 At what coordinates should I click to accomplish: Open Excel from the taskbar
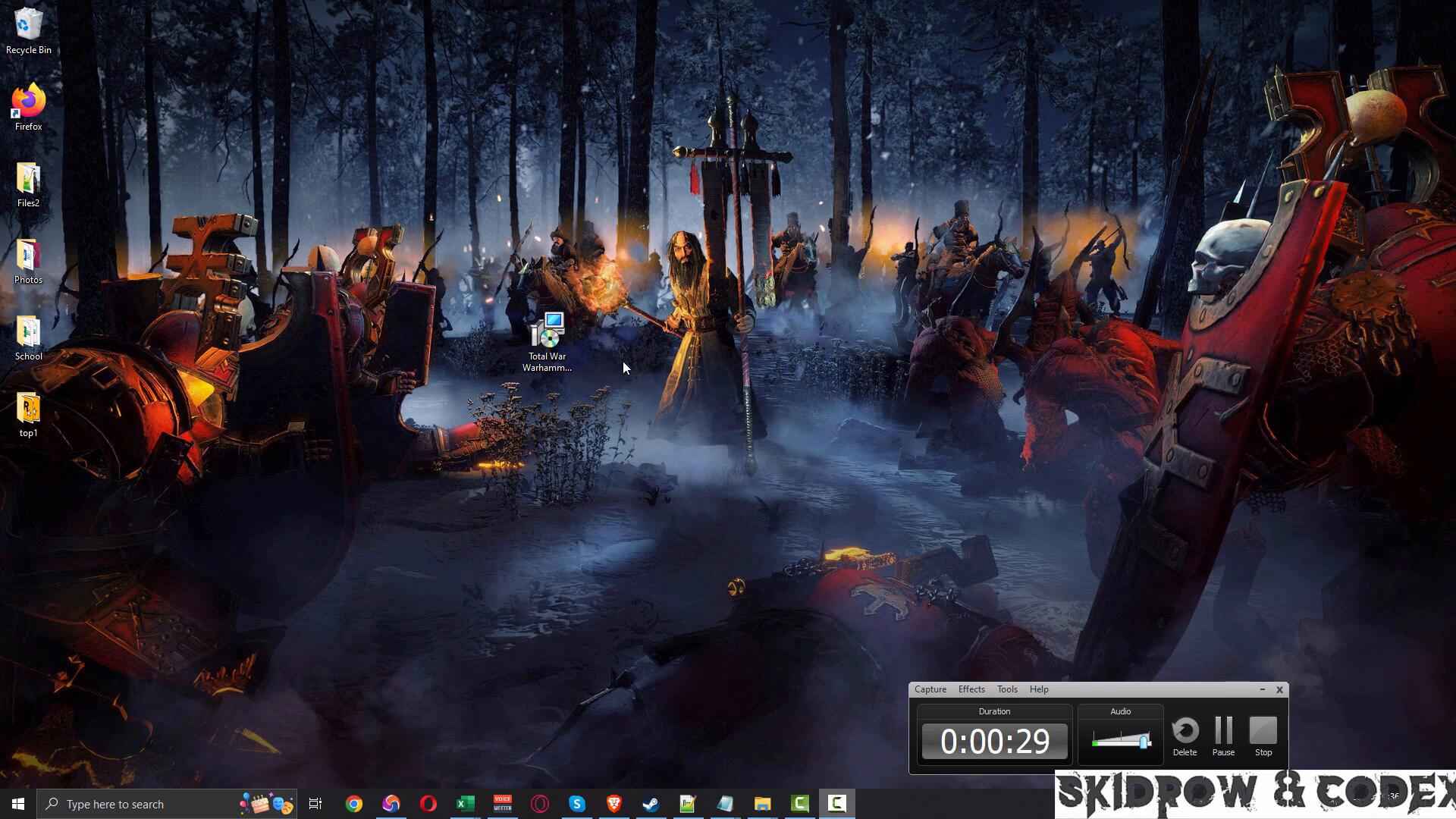(466, 804)
